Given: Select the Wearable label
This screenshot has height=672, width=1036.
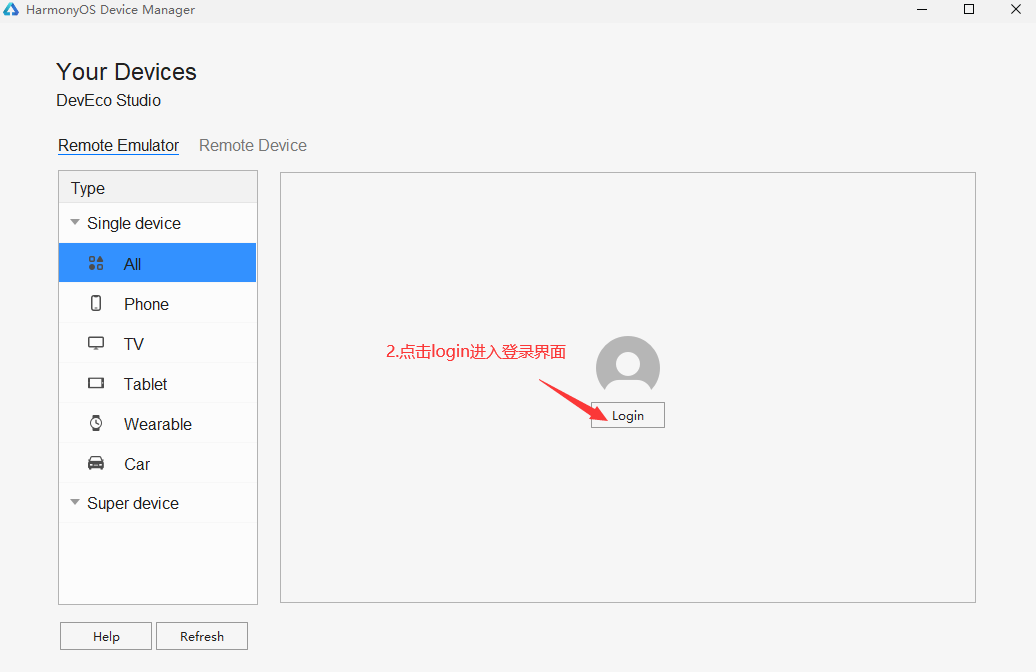Looking at the screenshot, I should 158,424.
